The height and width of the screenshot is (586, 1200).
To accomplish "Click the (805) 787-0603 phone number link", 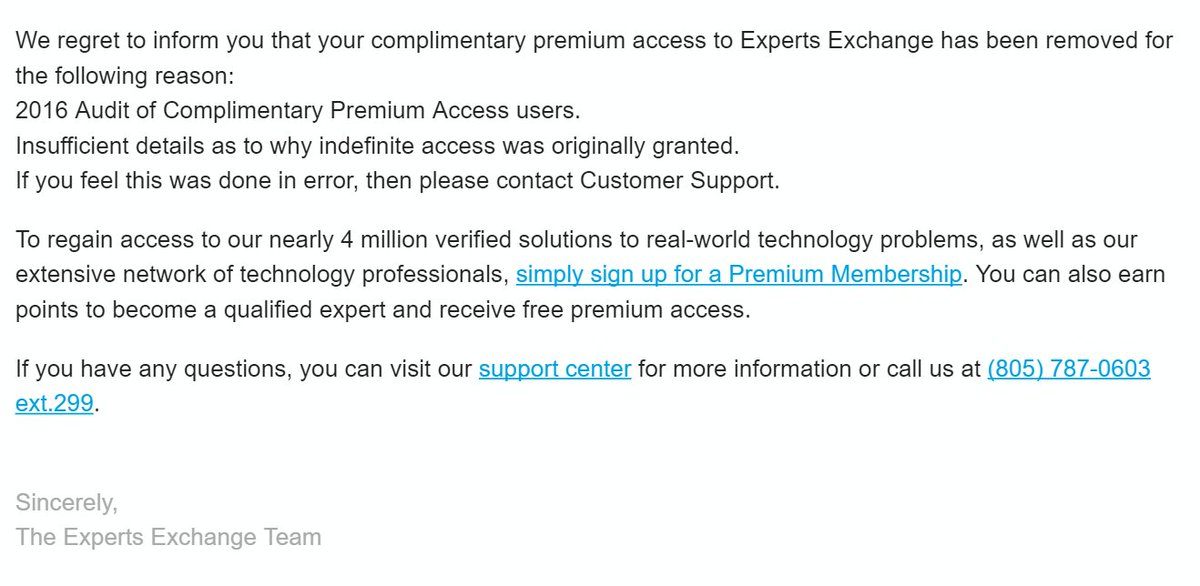I will tap(1068, 369).
